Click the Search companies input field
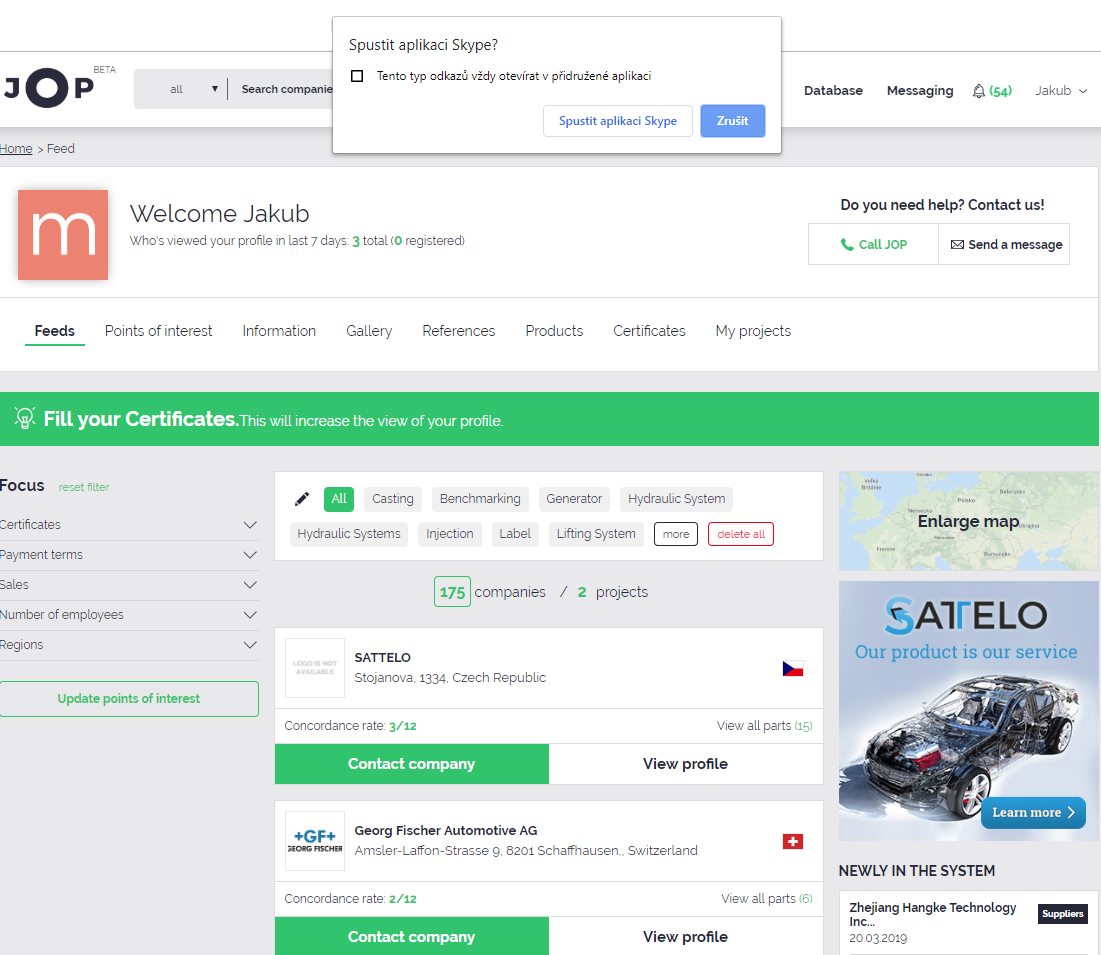Viewport: 1101px width, 955px height. 286,89
